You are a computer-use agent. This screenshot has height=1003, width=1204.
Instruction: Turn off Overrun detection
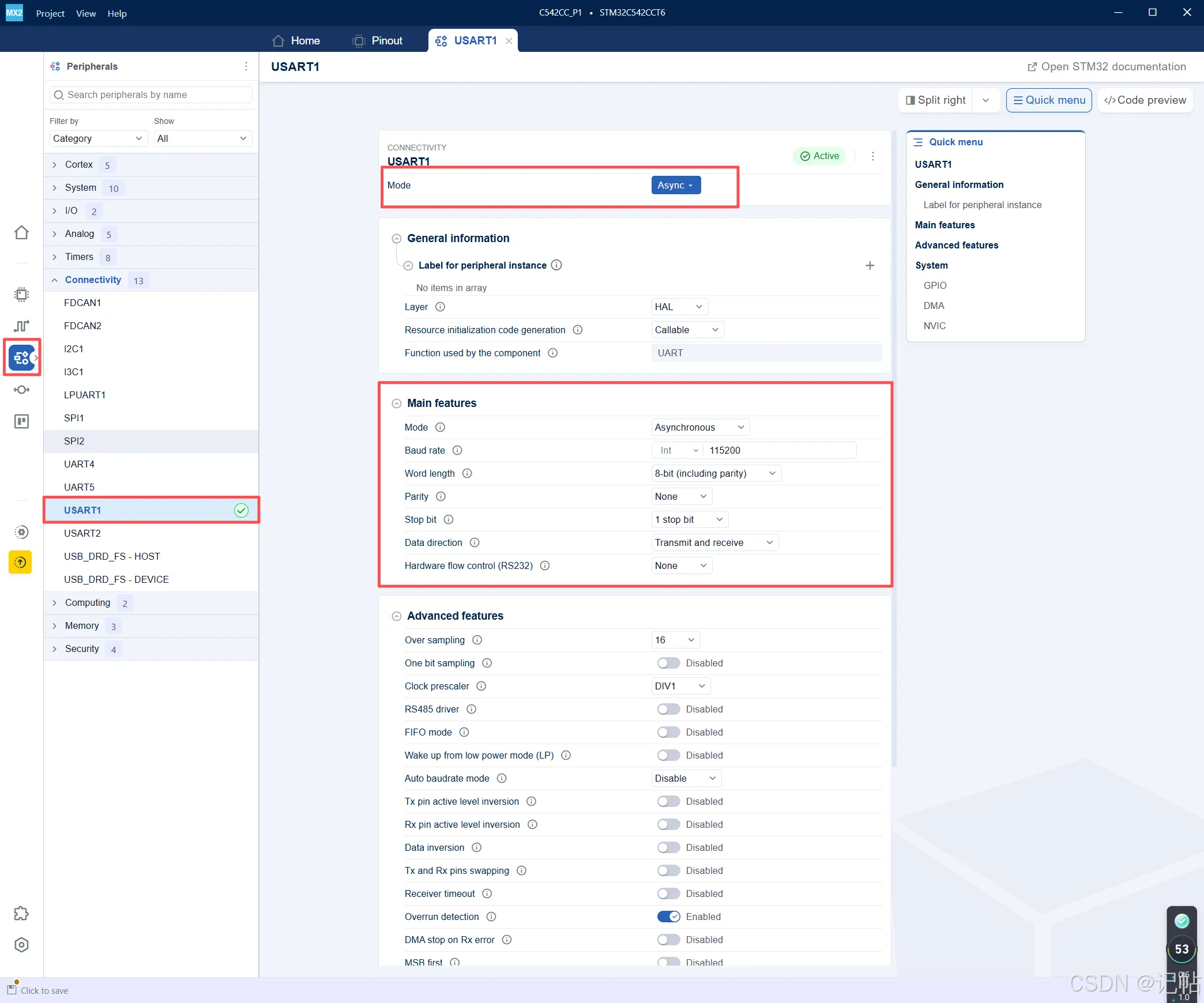point(669,917)
